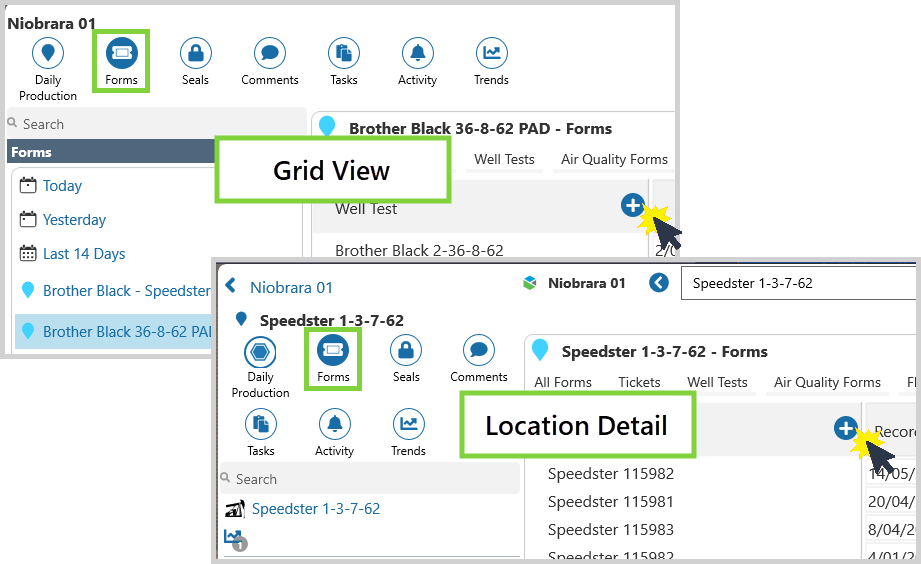Click the pumpjack well icon

(x=234, y=509)
